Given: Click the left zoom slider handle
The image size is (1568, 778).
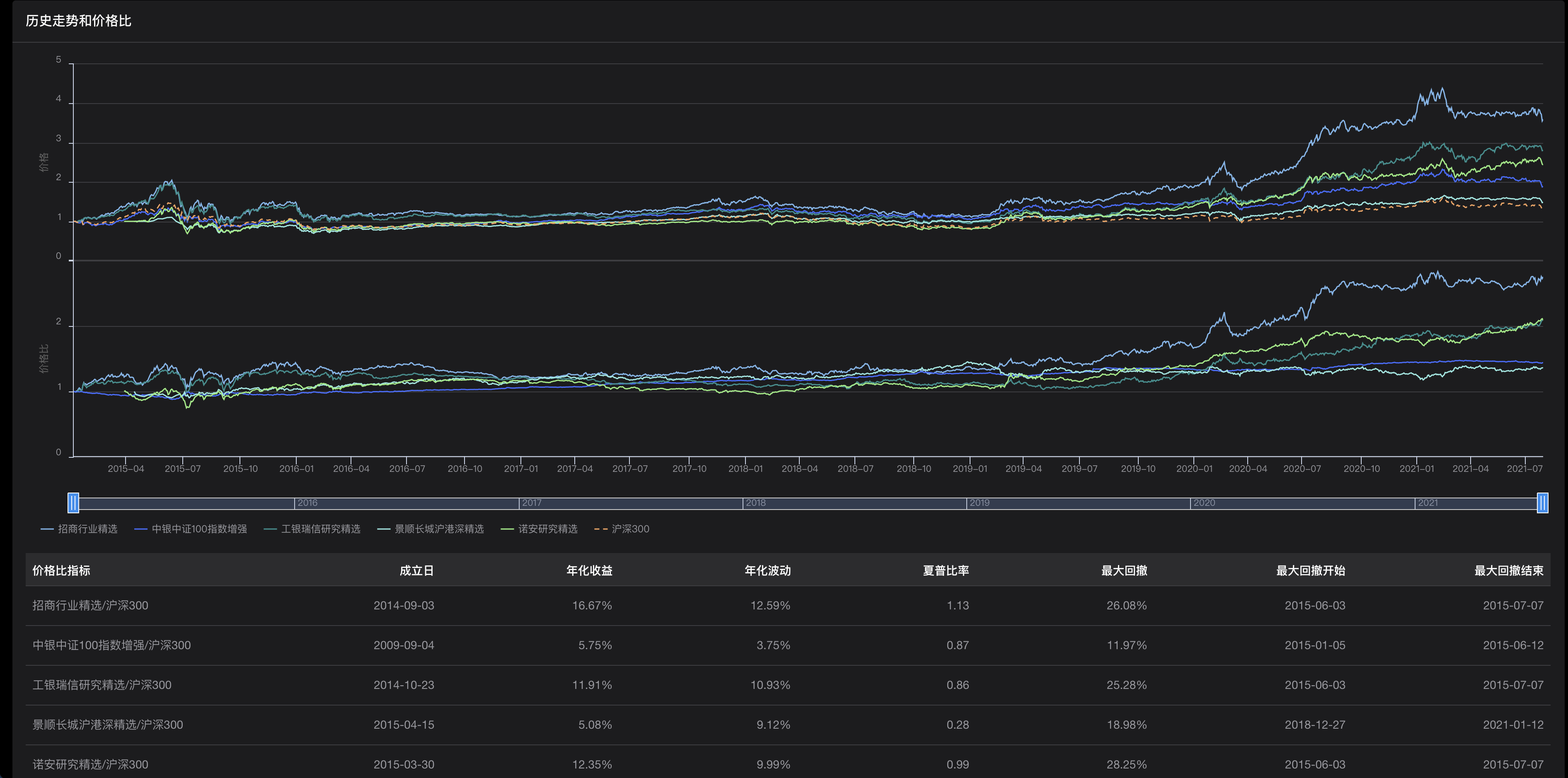Looking at the screenshot, I should point(73,503).
